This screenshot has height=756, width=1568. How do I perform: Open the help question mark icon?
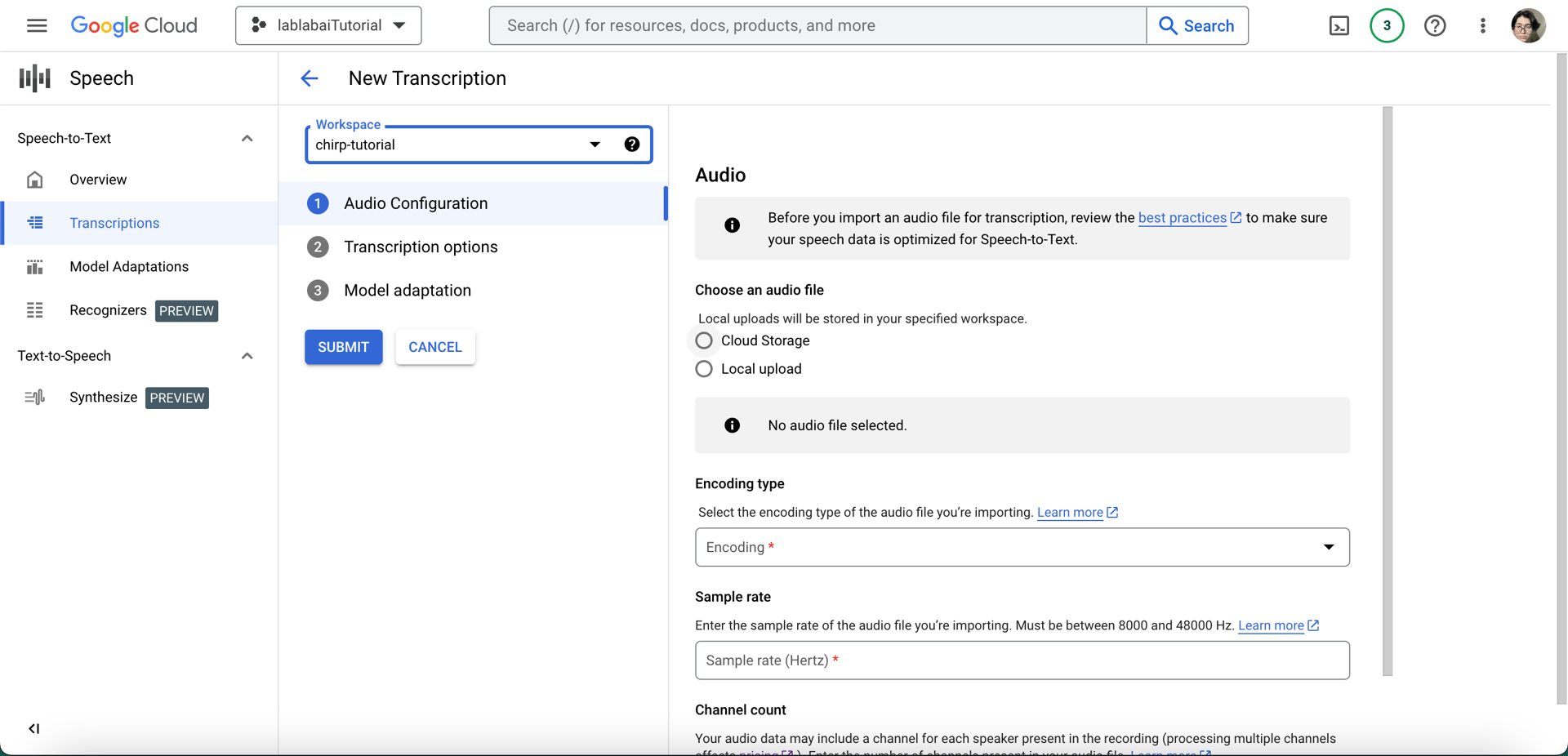1435,26
